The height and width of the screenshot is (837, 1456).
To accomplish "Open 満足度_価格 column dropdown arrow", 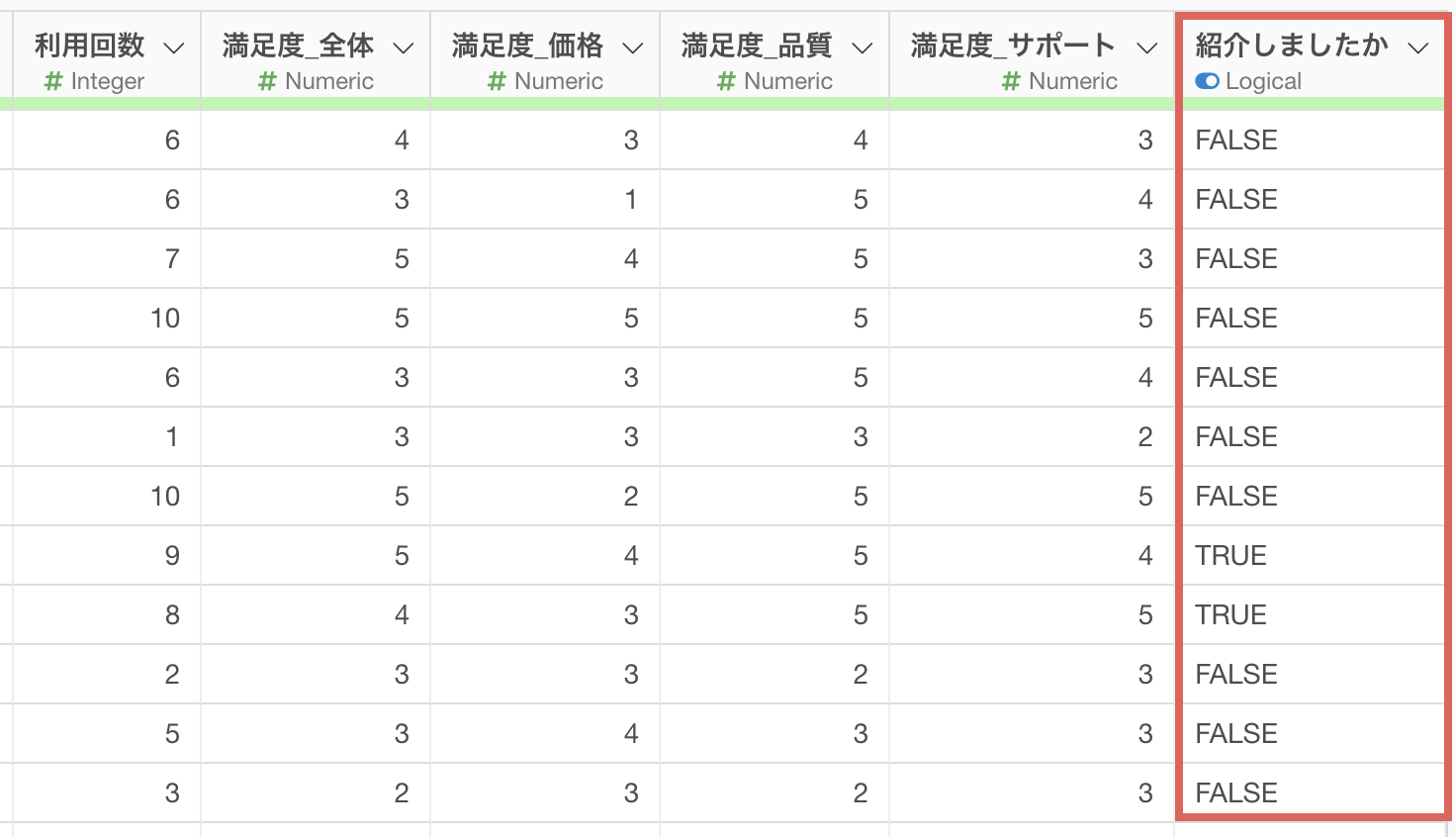I will pyautogui.click(x=632, y=47).
